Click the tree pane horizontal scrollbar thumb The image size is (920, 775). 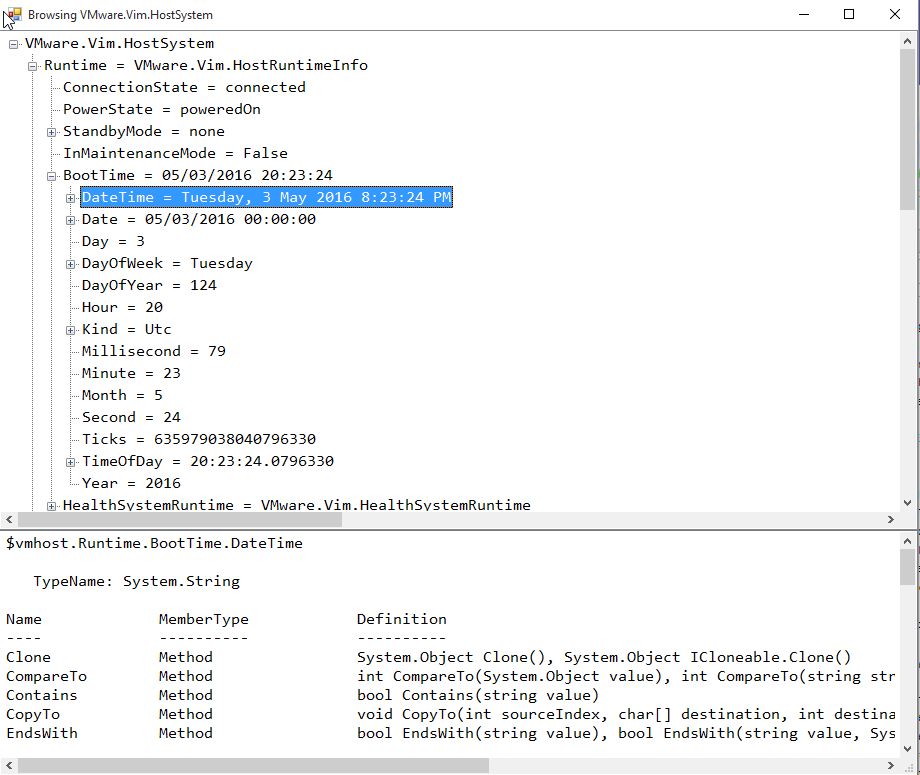[x=180, y=519]
